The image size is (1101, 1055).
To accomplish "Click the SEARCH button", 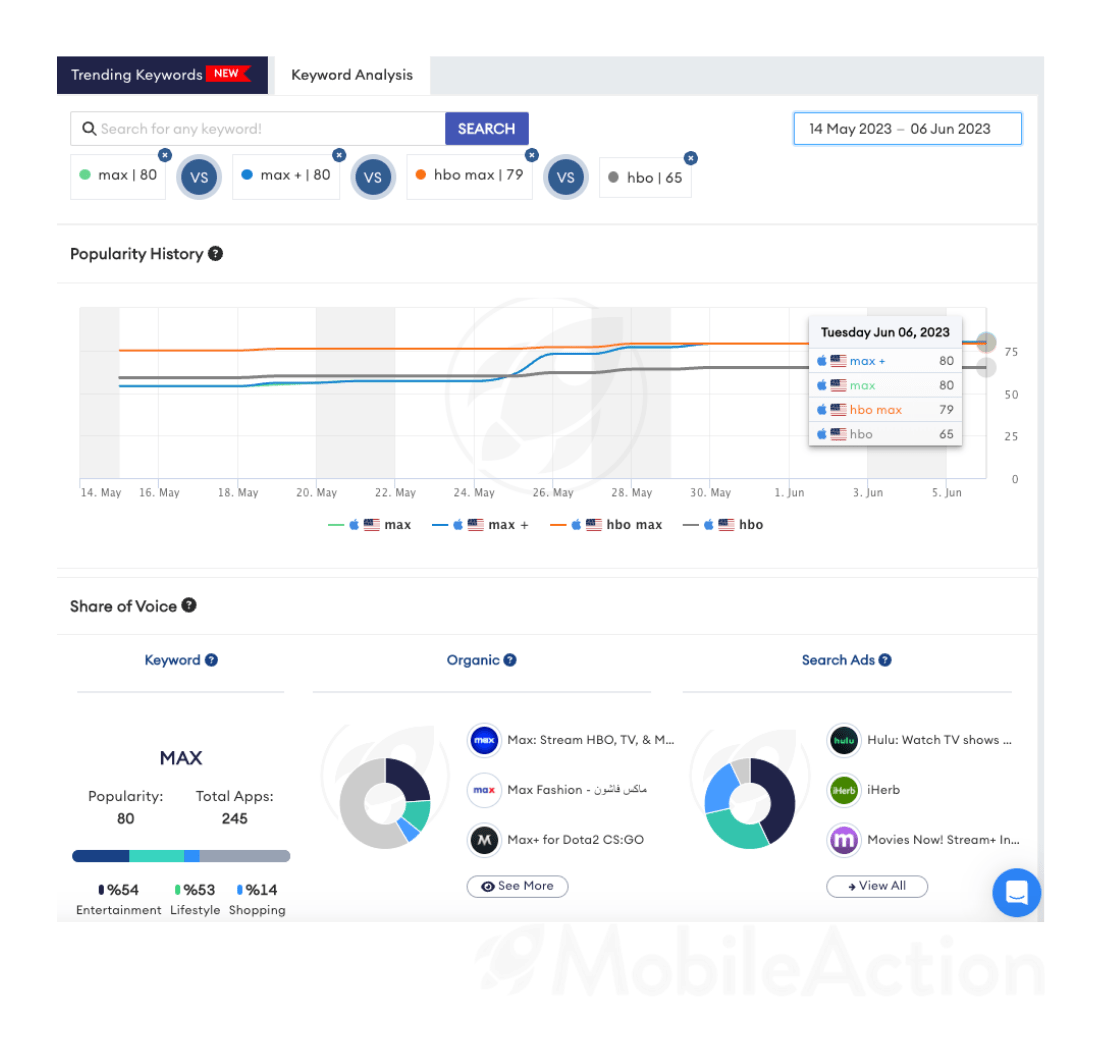I will [487, 129].
